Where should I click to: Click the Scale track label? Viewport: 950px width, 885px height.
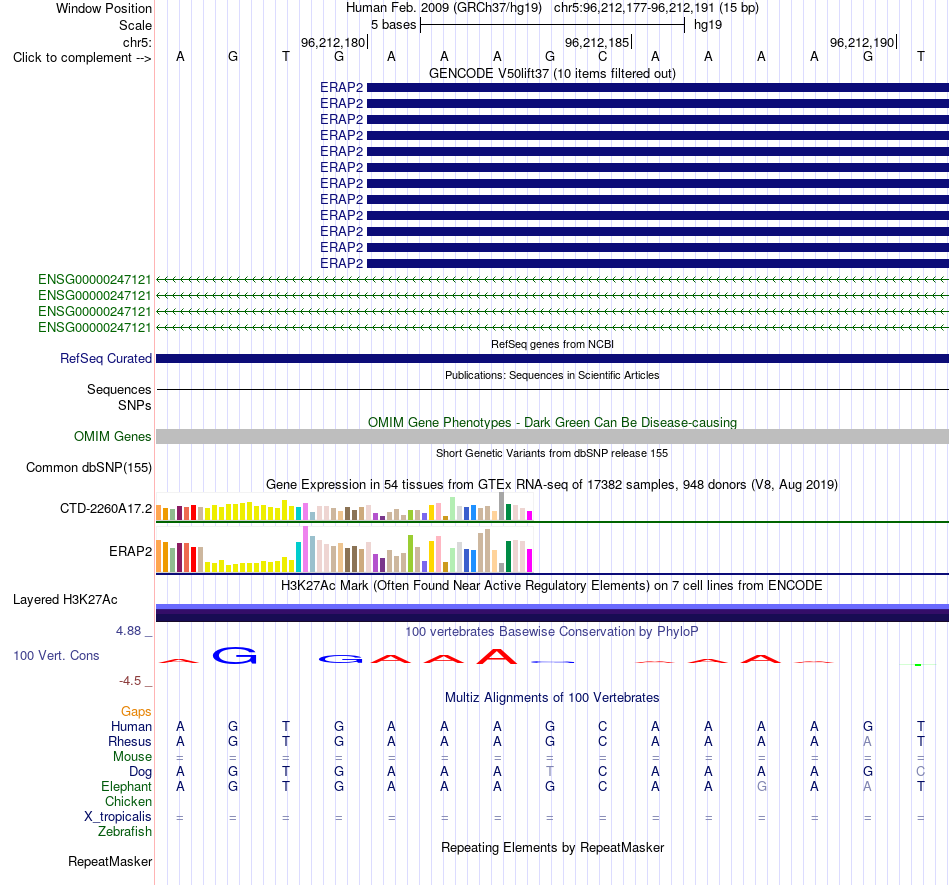tap(135, 25)
